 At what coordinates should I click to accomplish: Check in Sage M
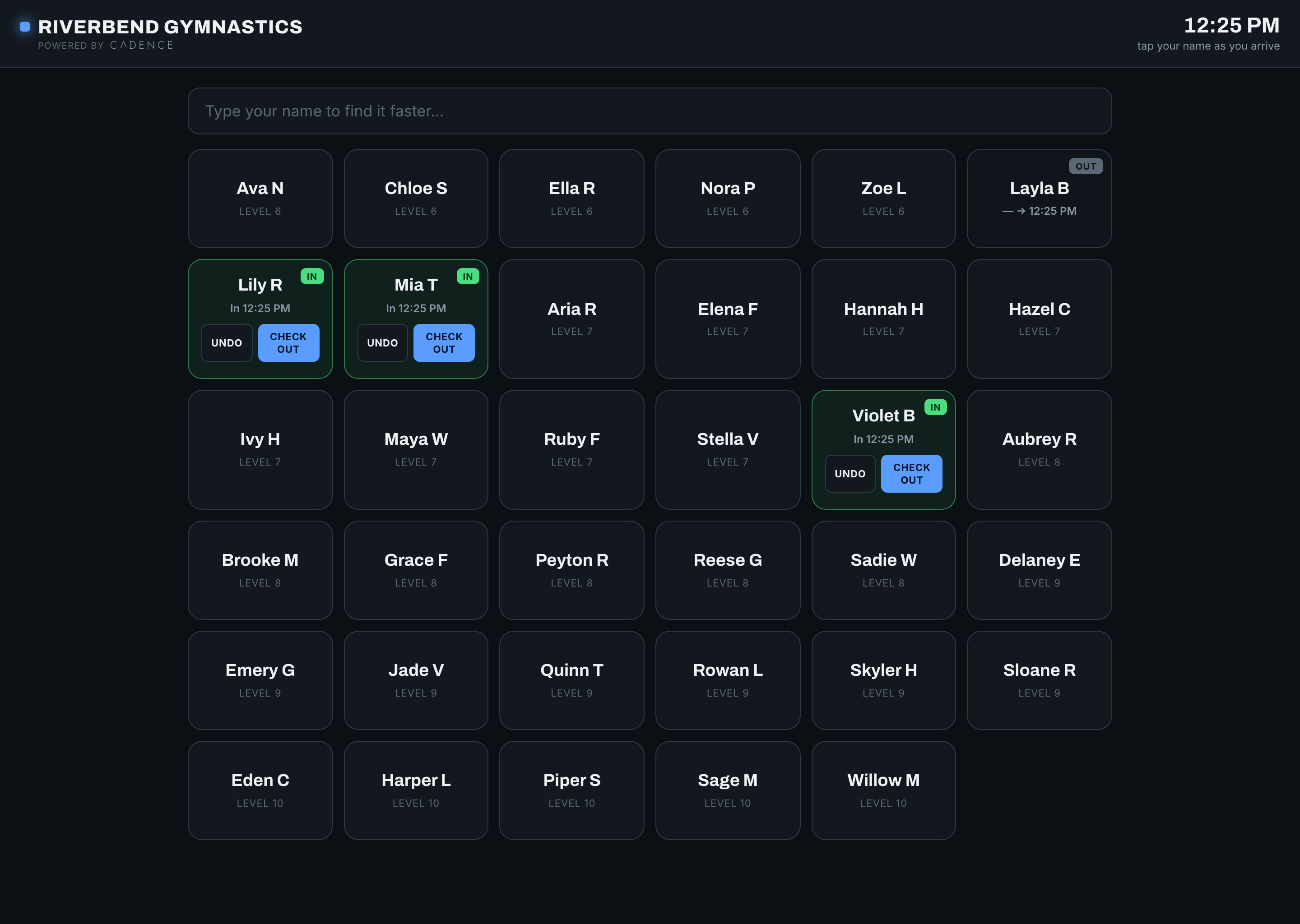point(727,790)
